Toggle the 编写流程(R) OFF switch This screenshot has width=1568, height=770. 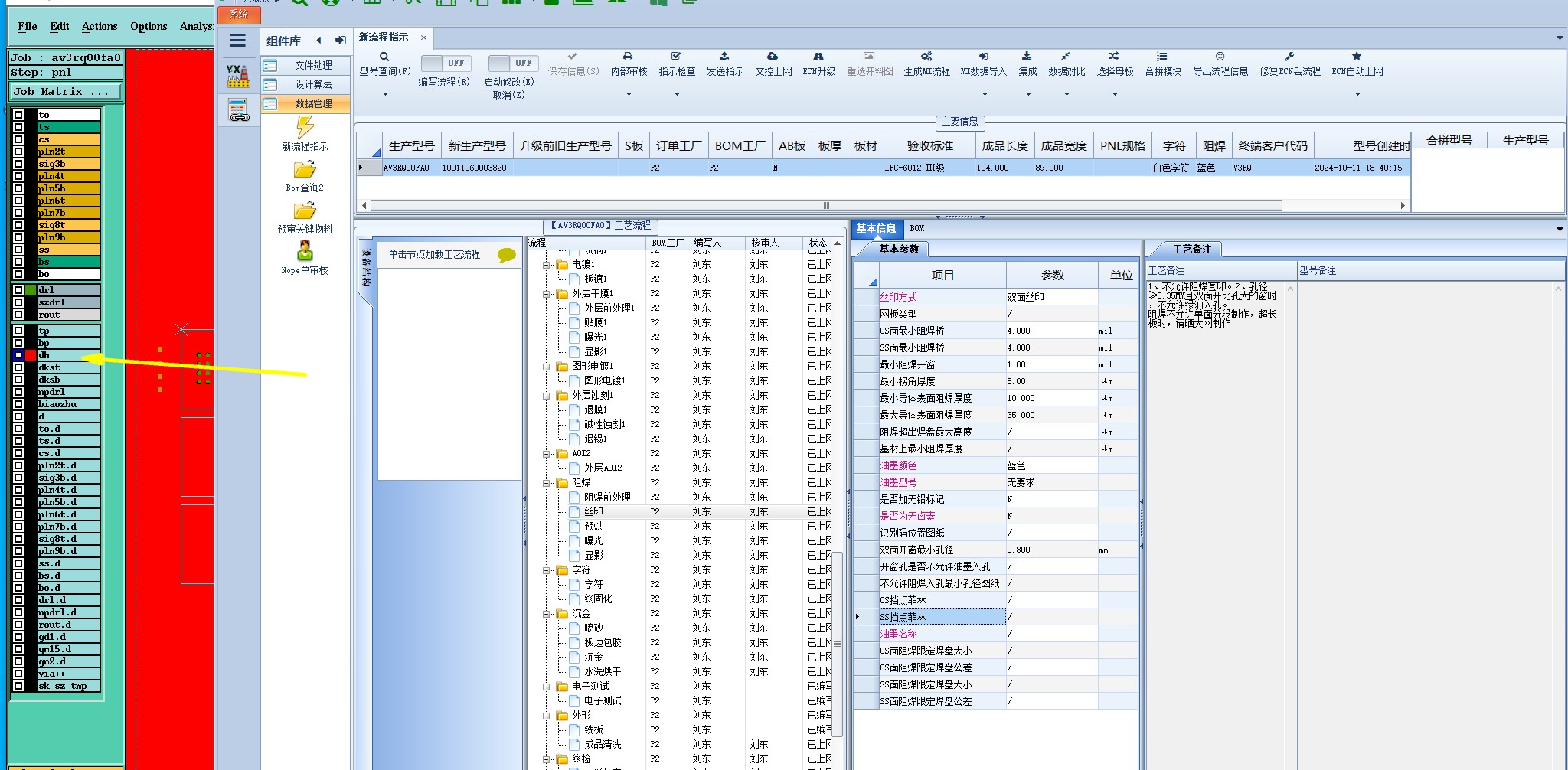pyautogui.click(x=445, y=64)
